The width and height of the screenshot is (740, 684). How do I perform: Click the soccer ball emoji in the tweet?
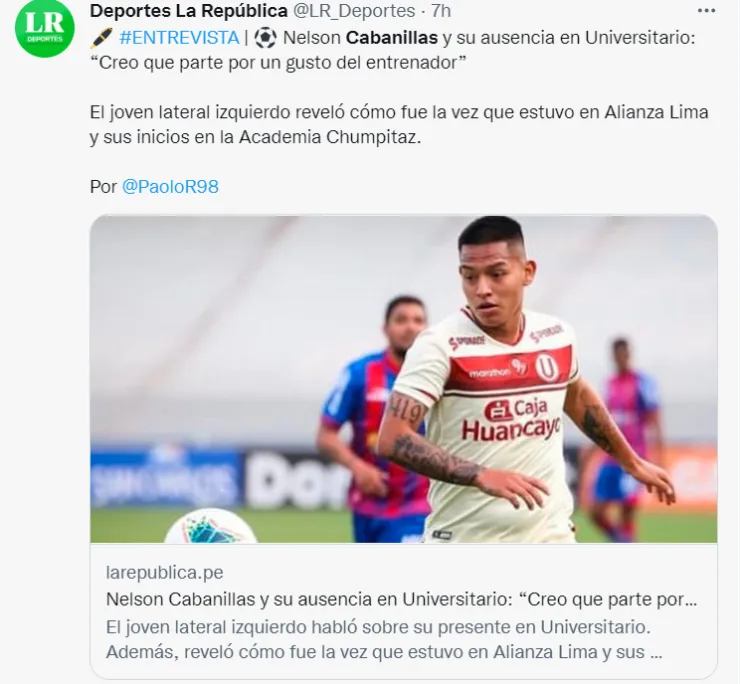tap(265, 38)
